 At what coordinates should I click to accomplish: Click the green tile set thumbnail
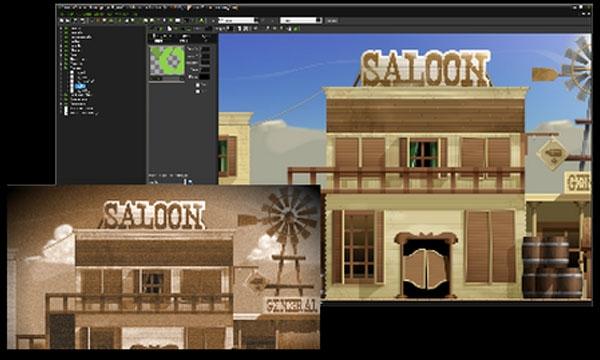(167, 61)
